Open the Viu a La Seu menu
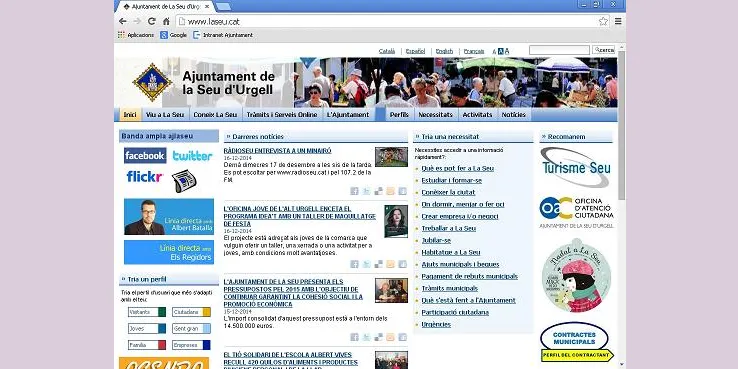 (x=165, y=115)
